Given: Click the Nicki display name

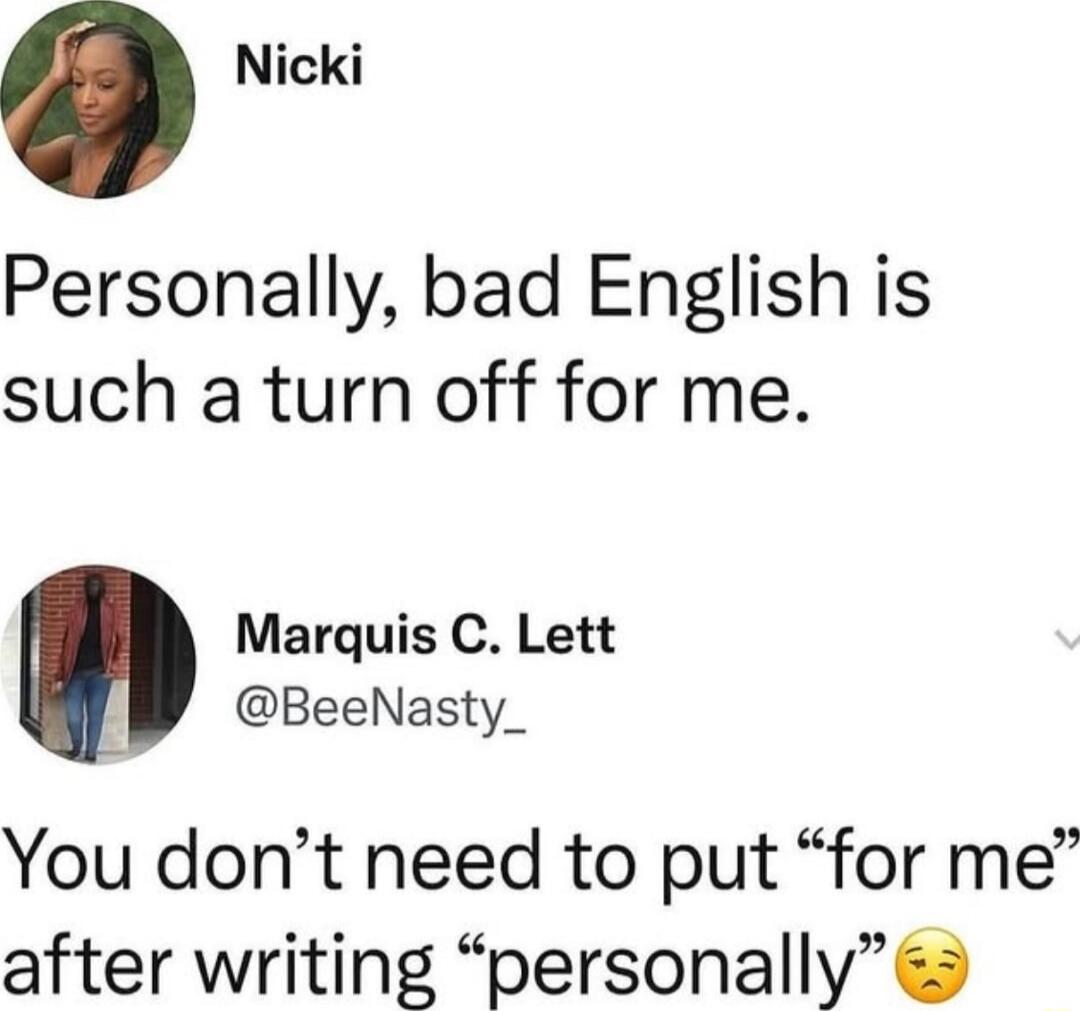Looking at the screenshot, I should [299, 69].
